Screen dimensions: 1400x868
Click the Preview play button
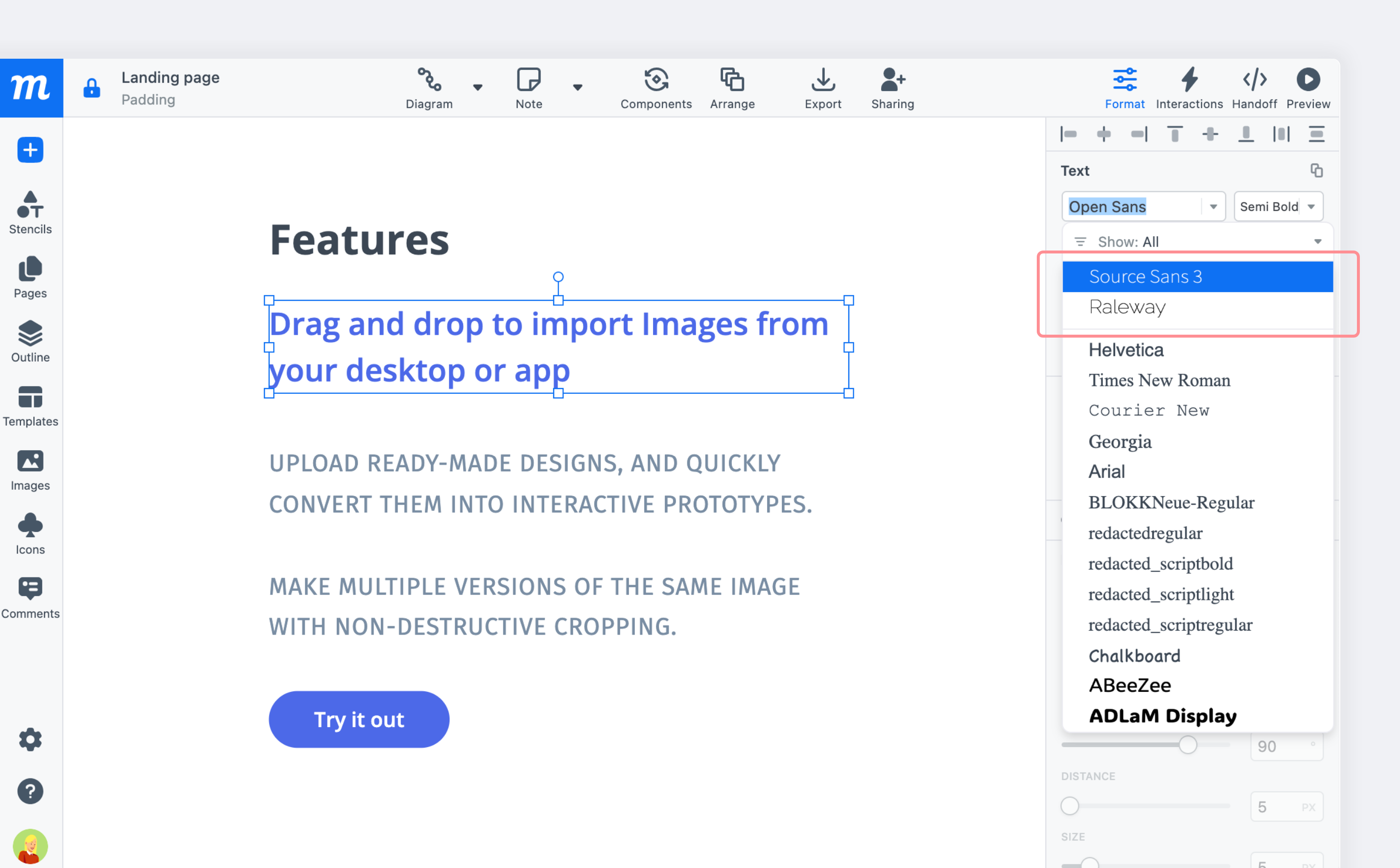pyautogui.click(x=1308, y=88)
